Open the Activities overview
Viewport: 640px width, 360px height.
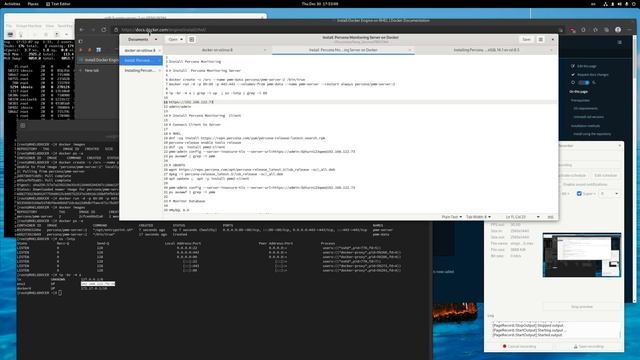point(12,4)
